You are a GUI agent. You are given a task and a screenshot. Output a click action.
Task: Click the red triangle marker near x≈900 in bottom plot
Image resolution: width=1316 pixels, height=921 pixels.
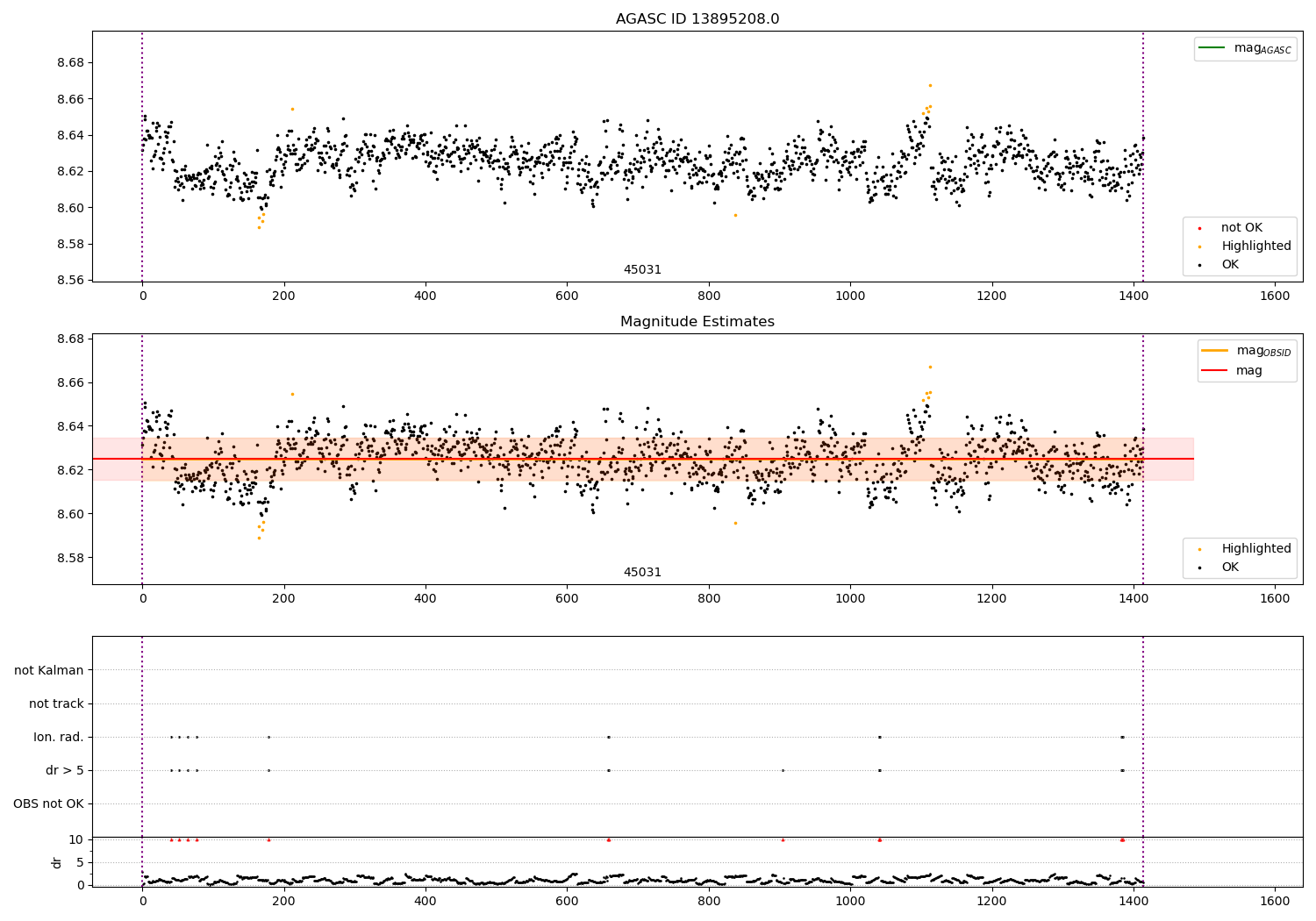click(783, 839)
